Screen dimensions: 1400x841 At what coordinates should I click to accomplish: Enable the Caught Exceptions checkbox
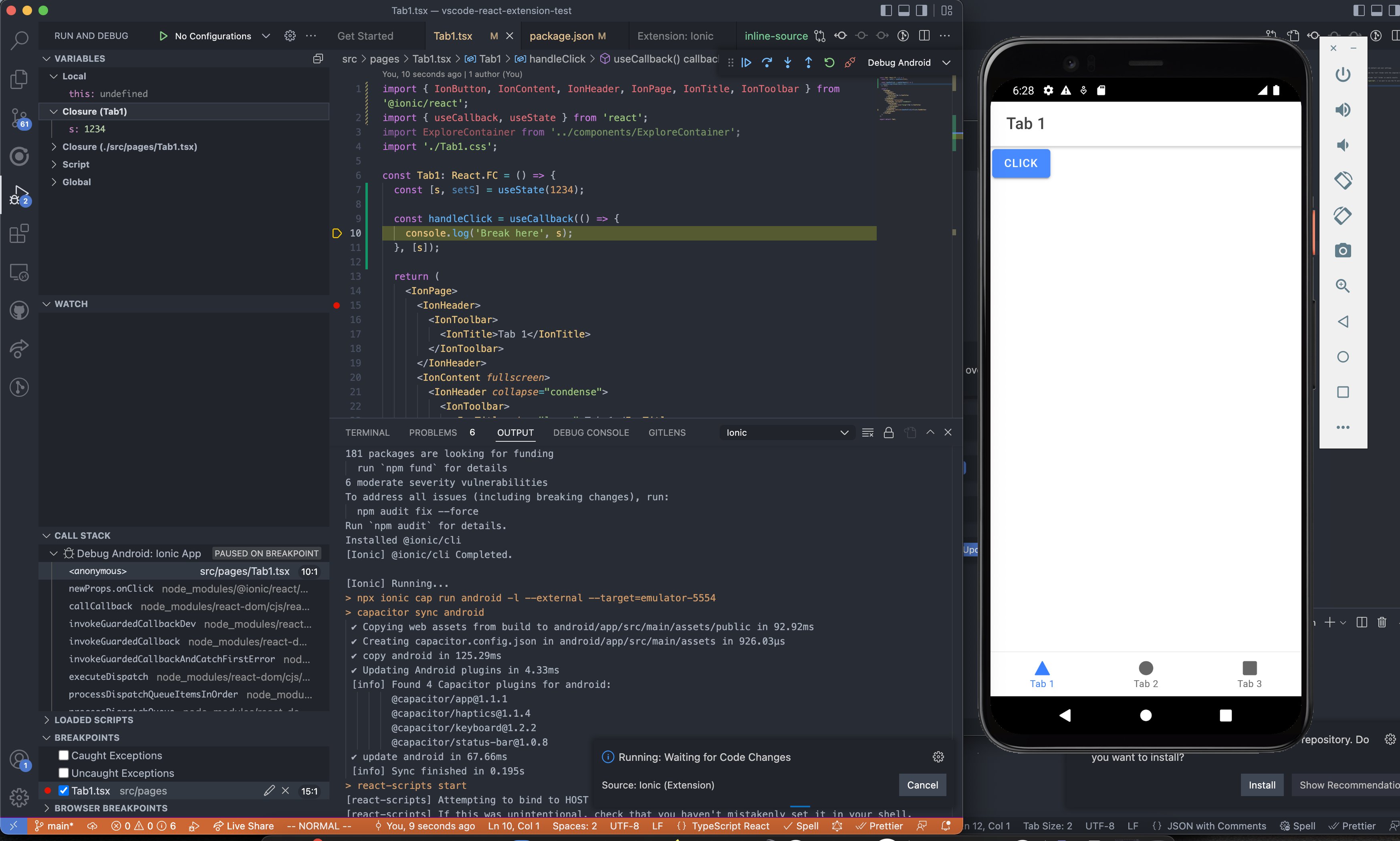[63, 755]
